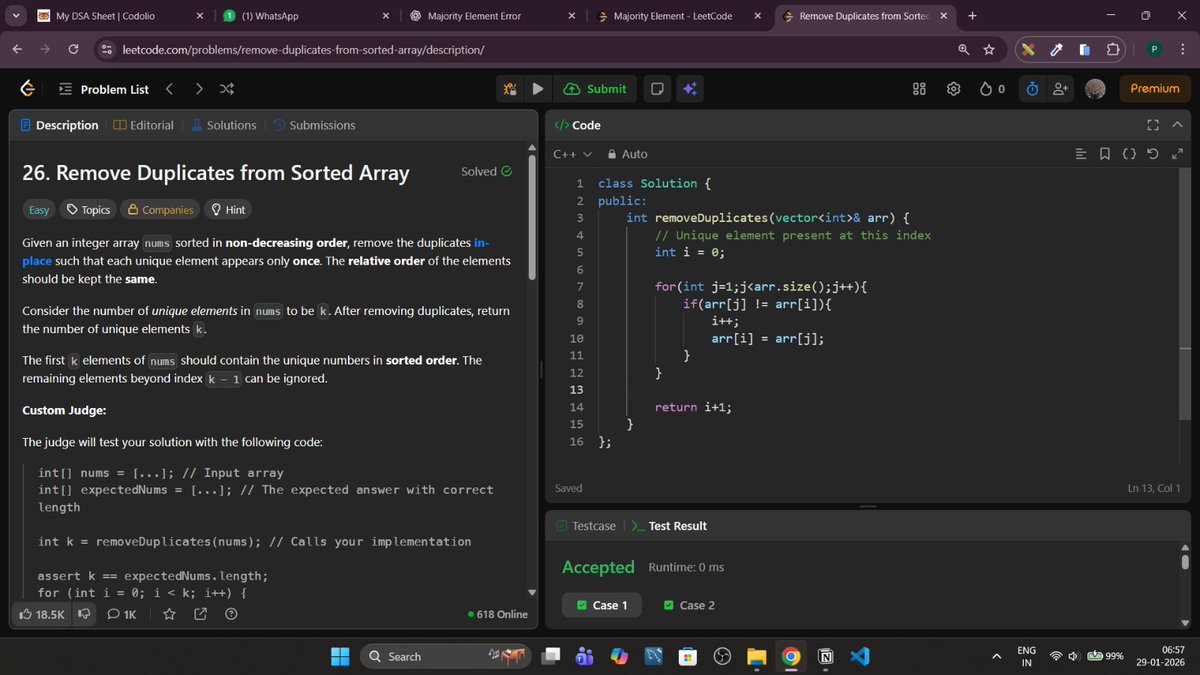Collapse the Code panel with chevron

point(1176,124)
